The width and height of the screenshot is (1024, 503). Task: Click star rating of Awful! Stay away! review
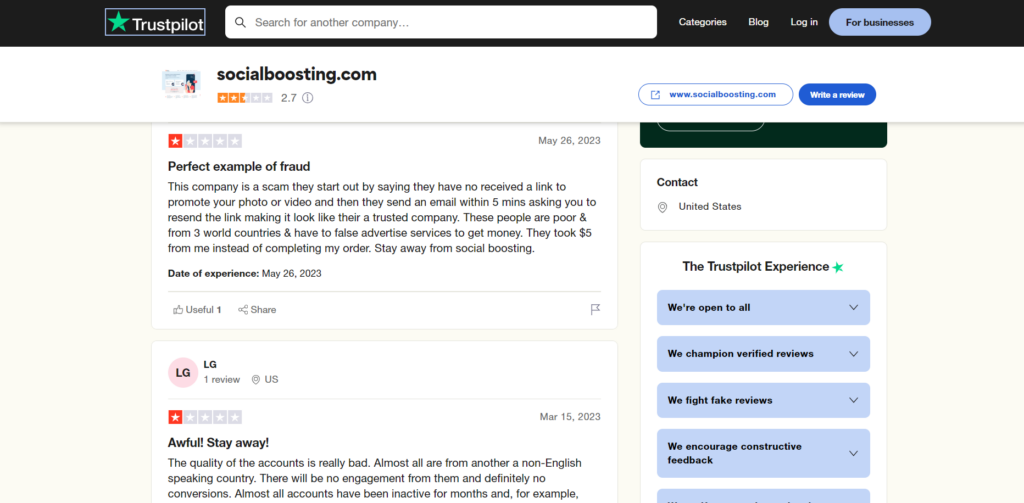coord(205,417)
